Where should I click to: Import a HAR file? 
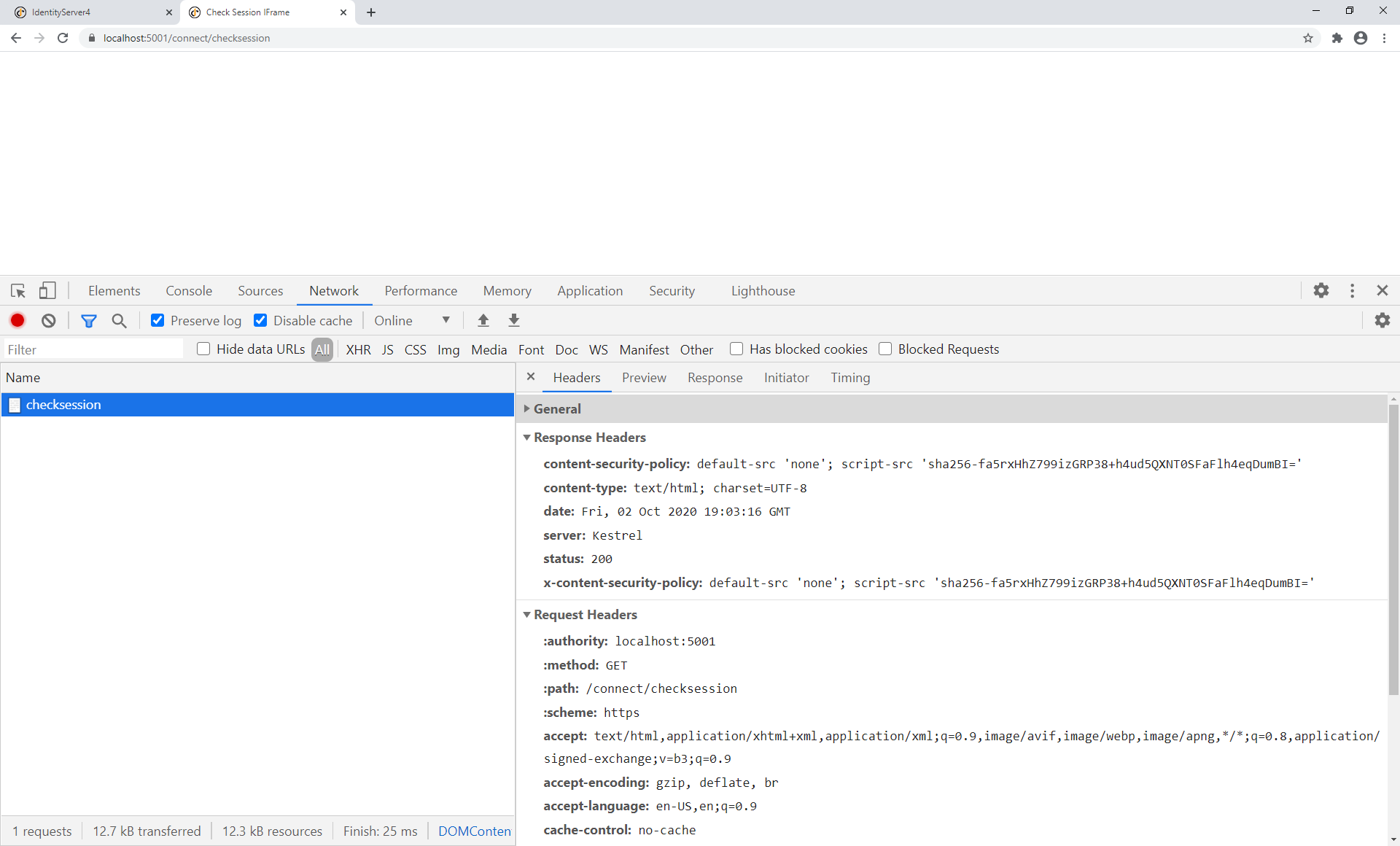483,320
